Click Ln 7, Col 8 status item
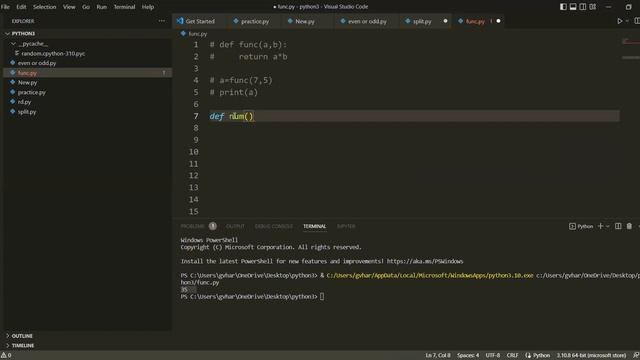The height and width of the screenshot is (360, 640). [x=438, y=356]
